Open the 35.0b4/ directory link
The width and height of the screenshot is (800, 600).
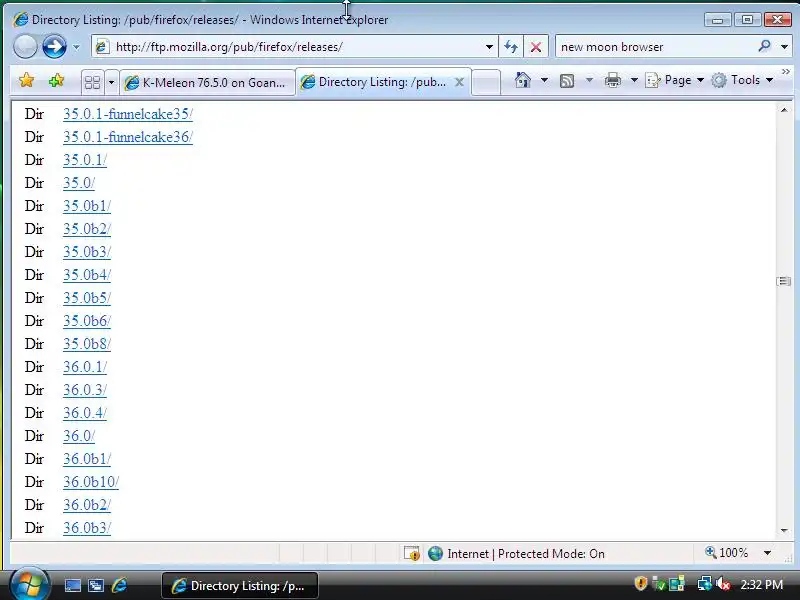pos(87,274)
